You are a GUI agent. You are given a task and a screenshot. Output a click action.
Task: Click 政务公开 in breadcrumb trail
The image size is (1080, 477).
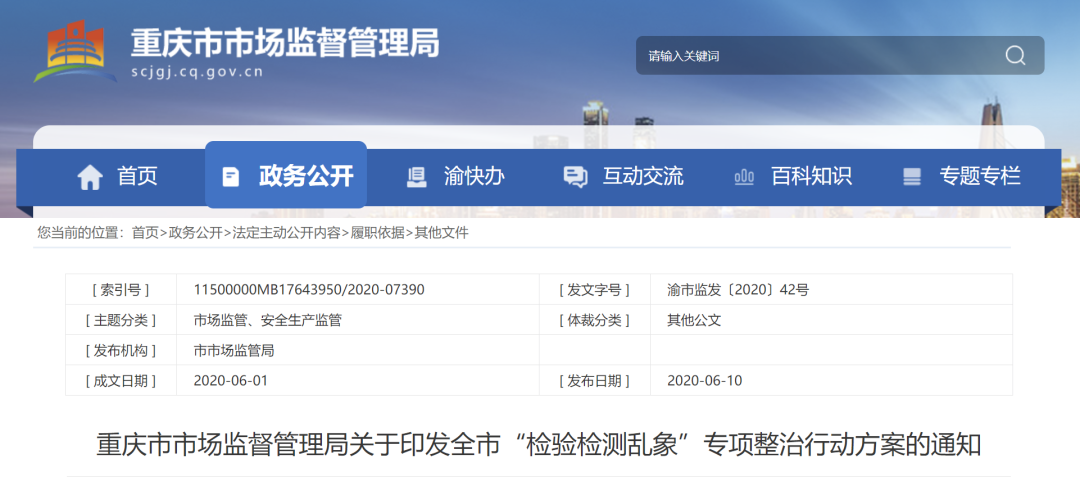[195, 233]
